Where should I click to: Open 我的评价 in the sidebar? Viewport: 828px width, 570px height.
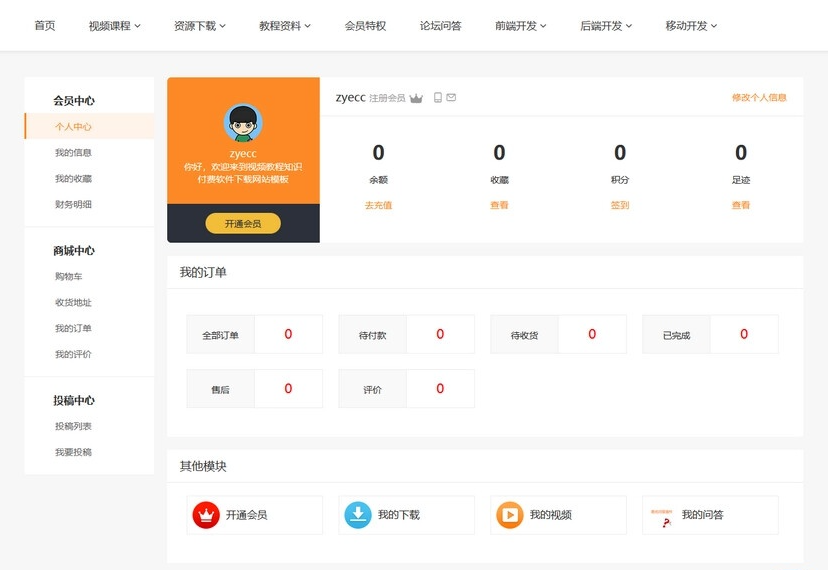tap(73, 354)
